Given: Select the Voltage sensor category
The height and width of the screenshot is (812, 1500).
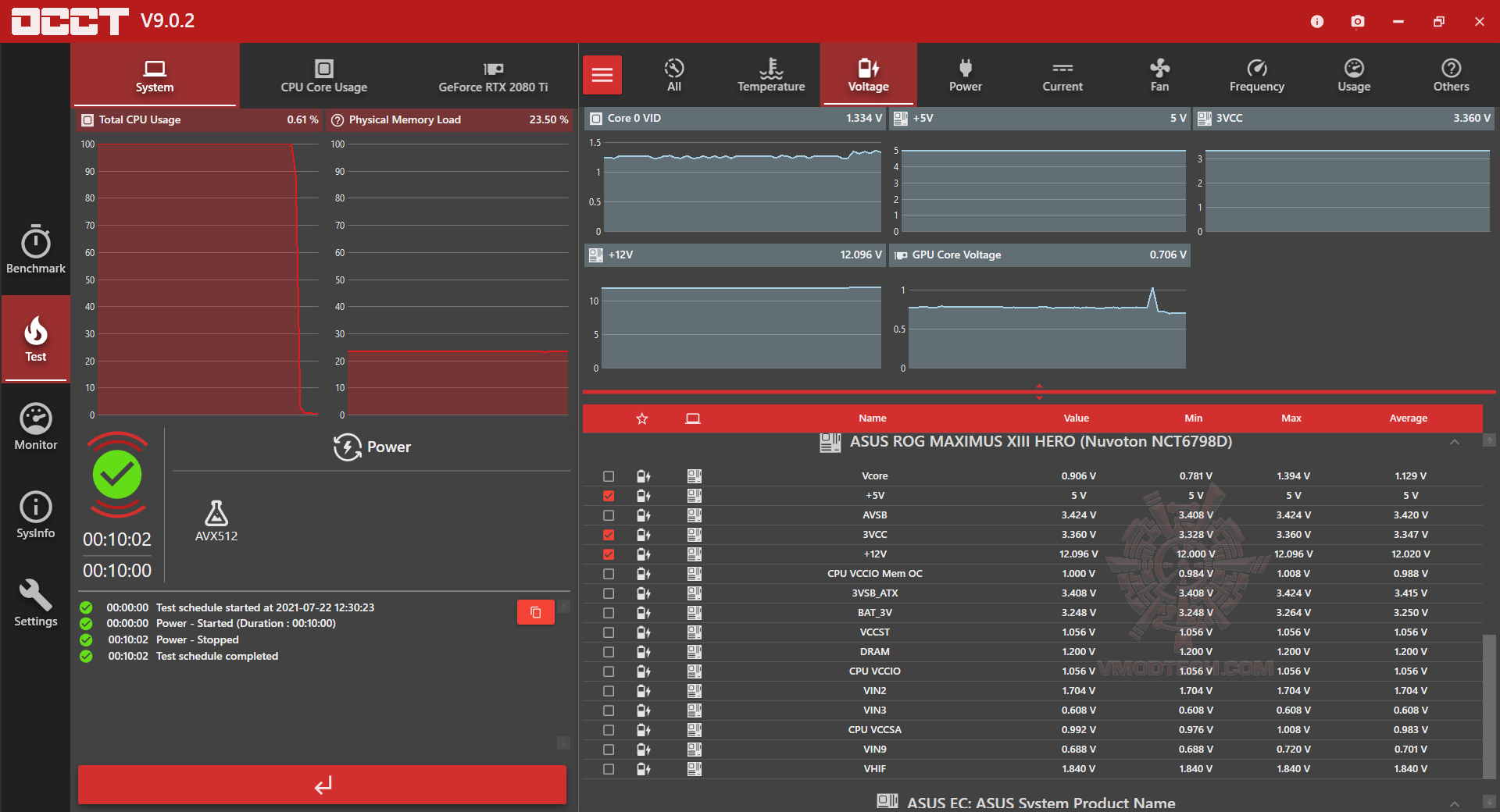Looking at the screenshot, I should coord(869,75).
